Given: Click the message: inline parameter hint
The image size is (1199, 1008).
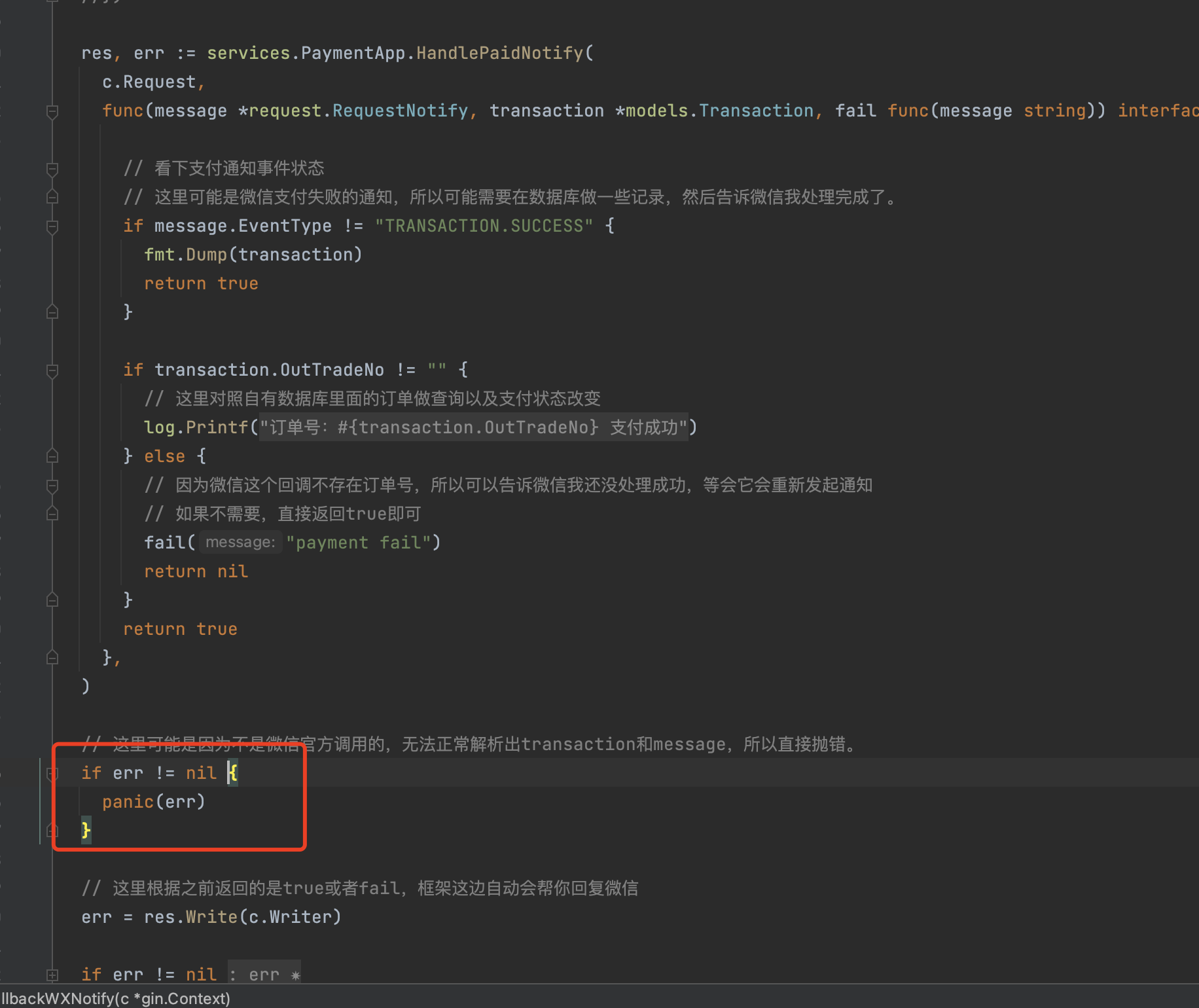Looking at the screenshot, I should (x=240, y=542).
